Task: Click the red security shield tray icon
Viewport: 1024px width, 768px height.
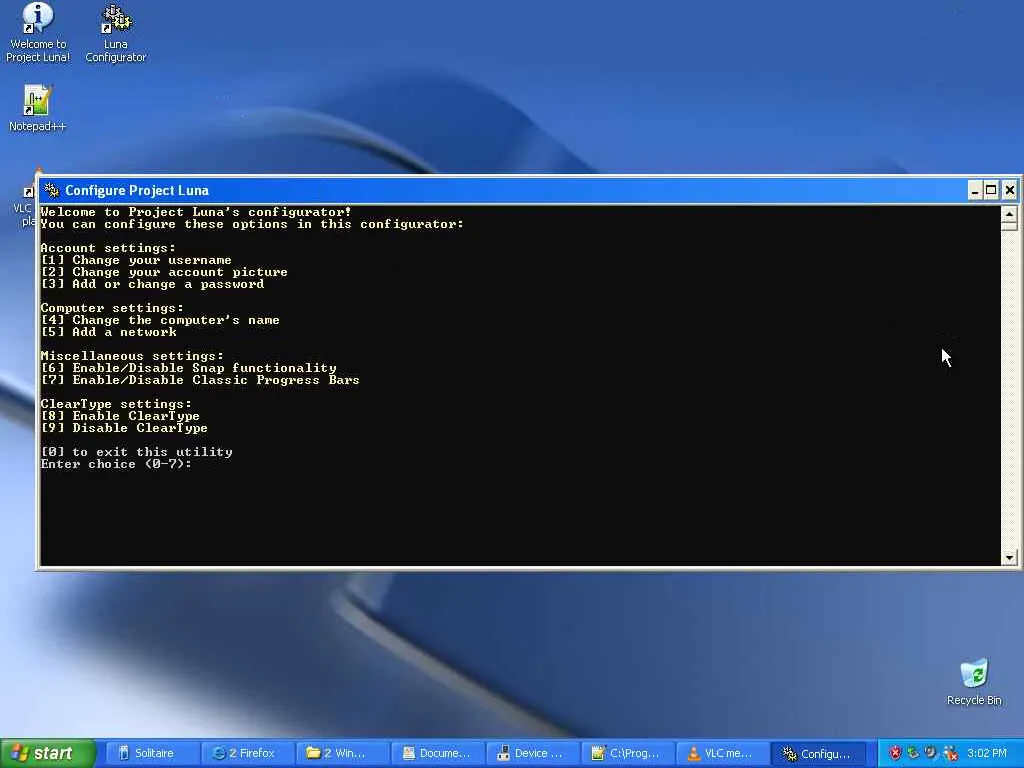Action: click(x=895, y=753)
